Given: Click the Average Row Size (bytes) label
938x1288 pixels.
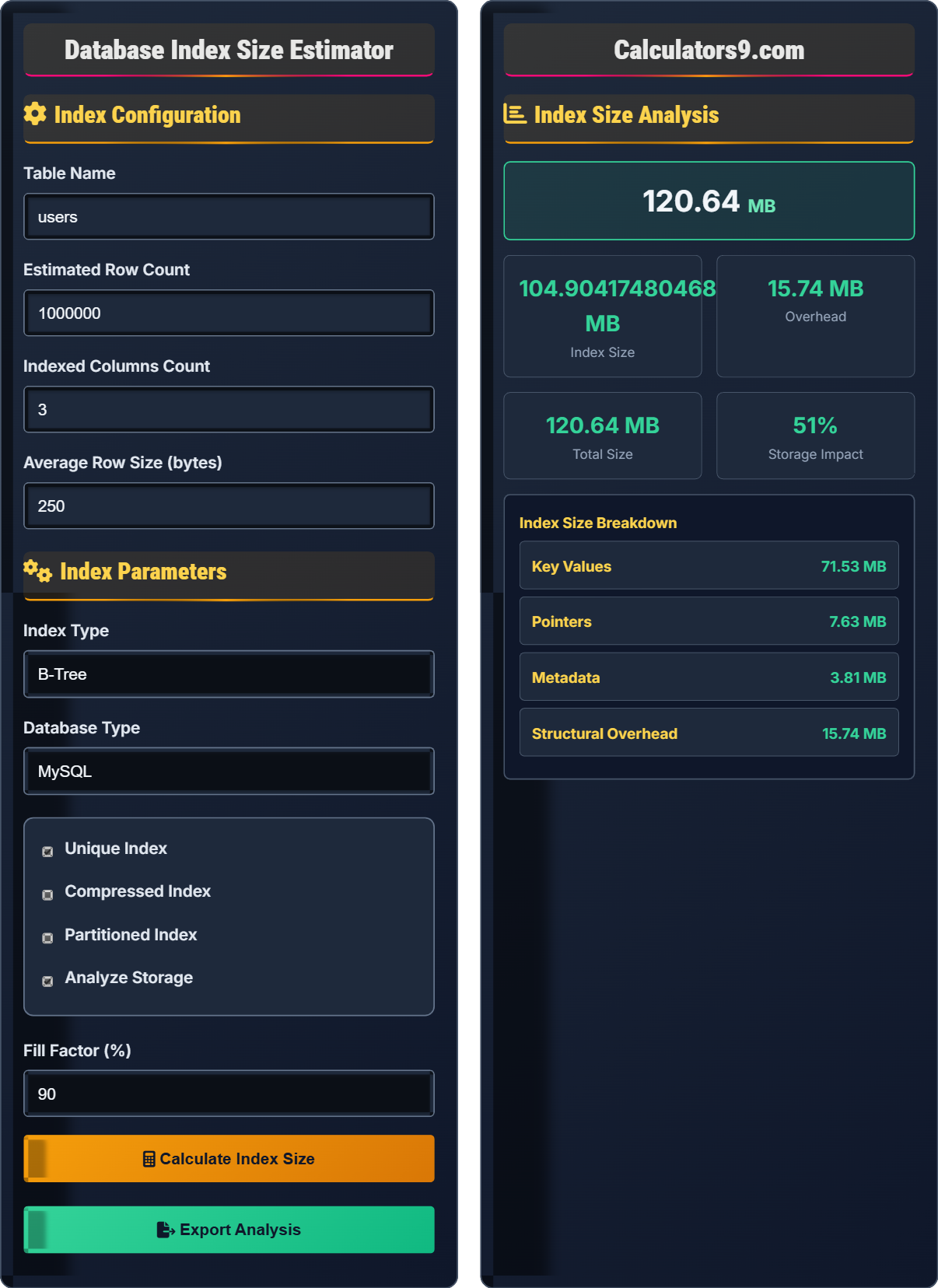Looking at the screenshot, I should (123, 463).
